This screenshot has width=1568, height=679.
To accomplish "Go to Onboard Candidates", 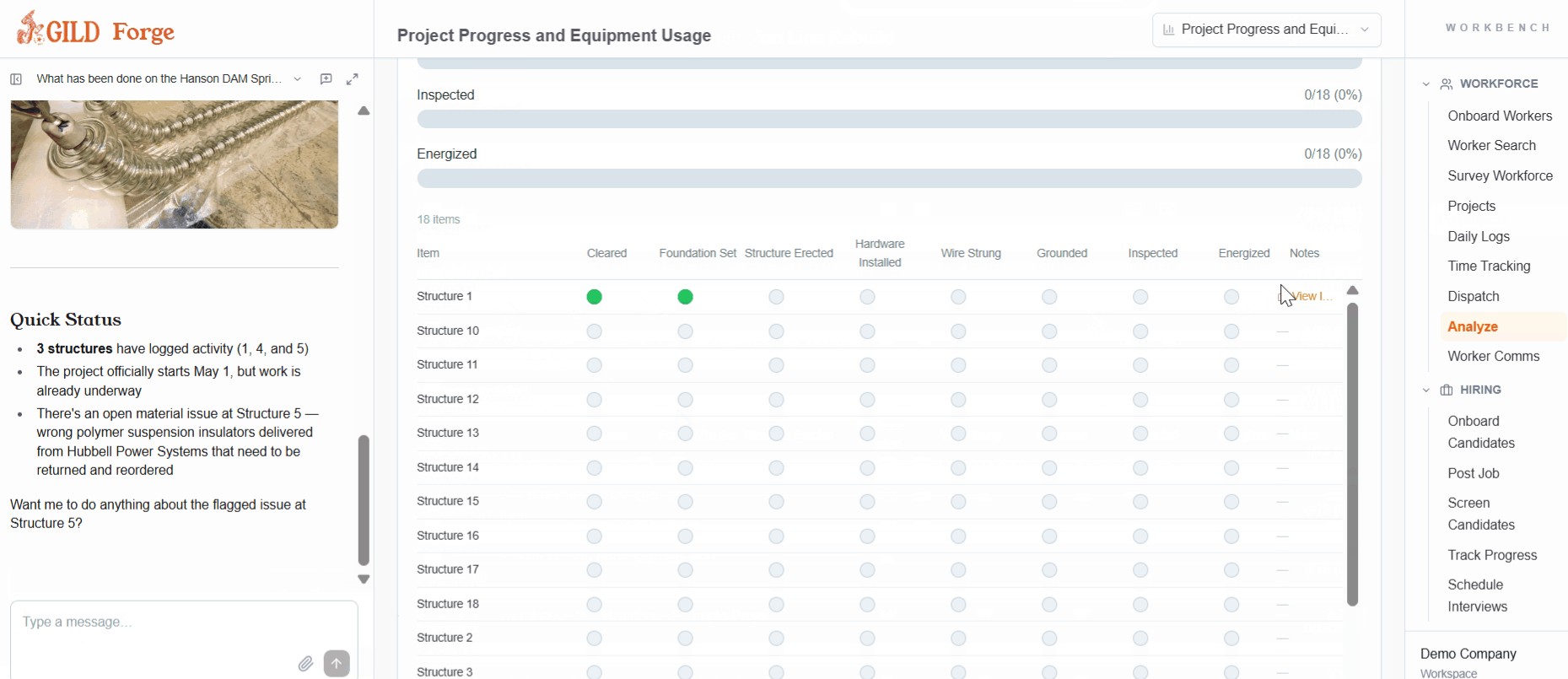I will 1481,433.
